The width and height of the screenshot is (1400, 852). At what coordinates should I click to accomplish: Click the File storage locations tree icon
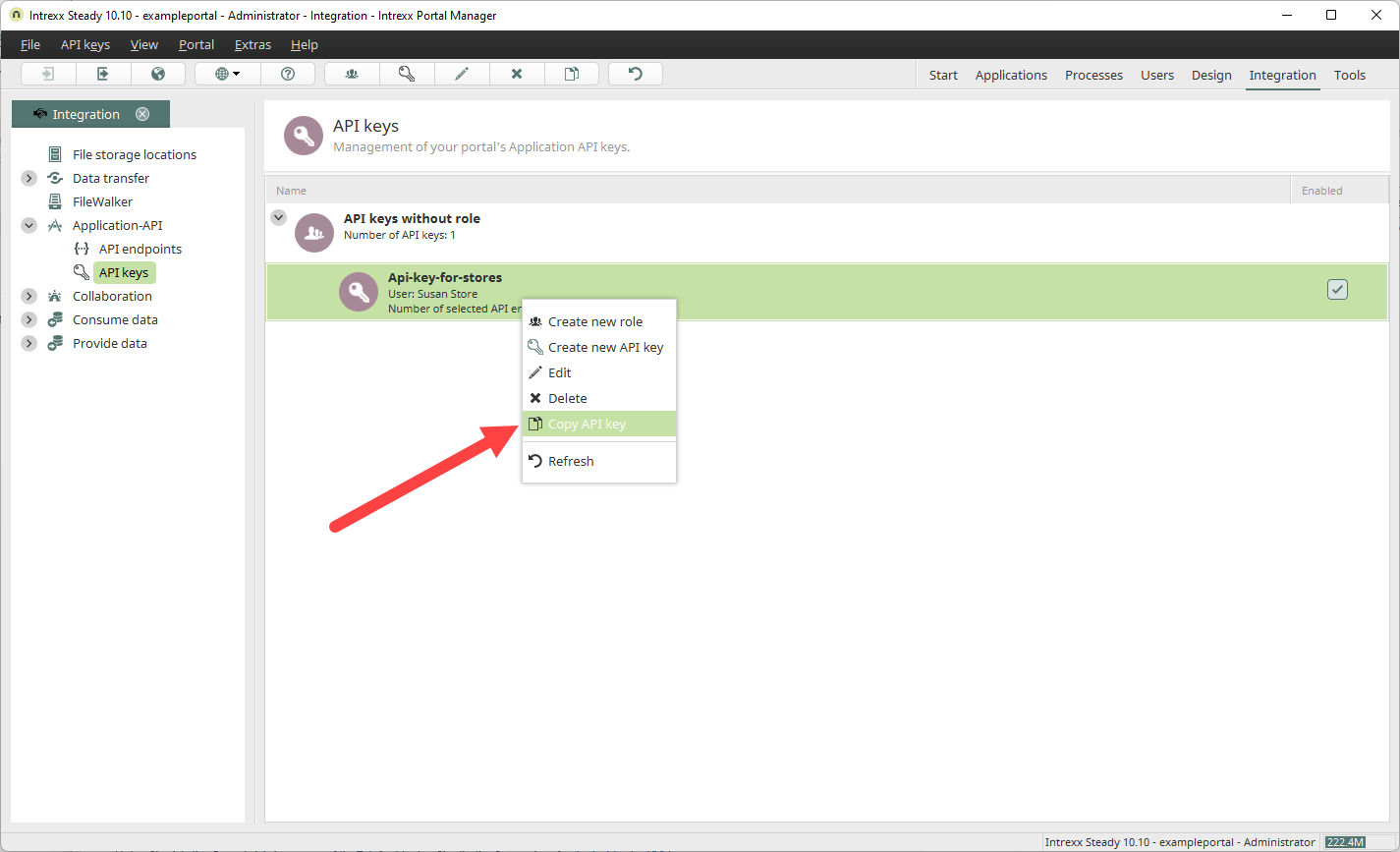click(x=55, y=154)
